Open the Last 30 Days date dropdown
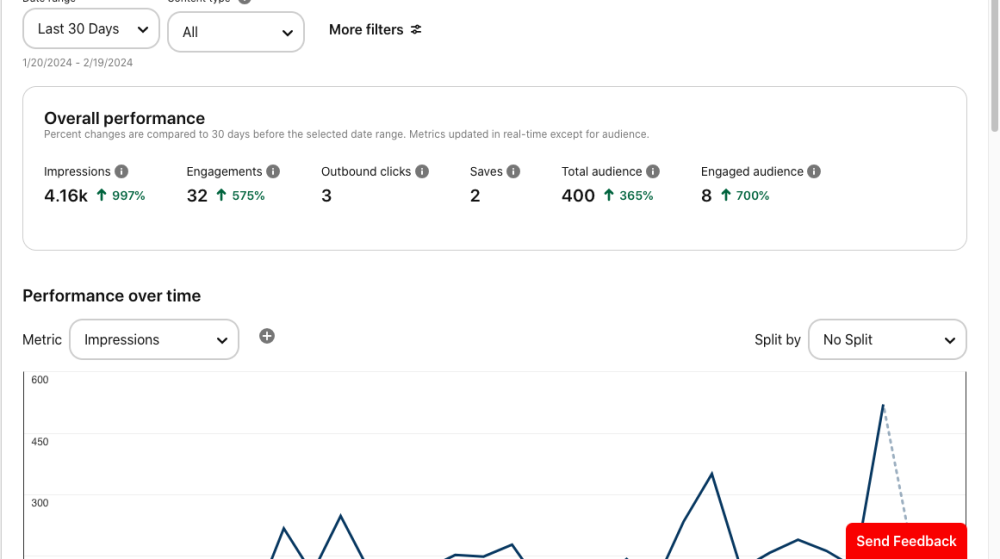Screen dimensions: 1000x559 91,29
